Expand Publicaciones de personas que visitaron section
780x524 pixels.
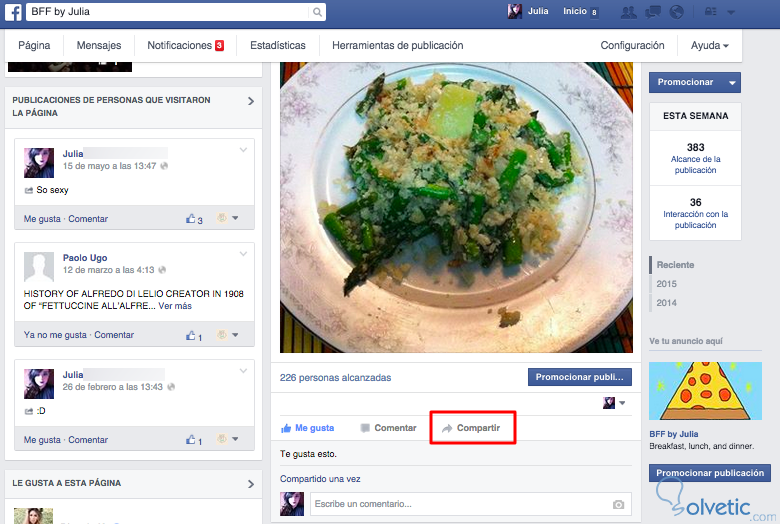251,101
